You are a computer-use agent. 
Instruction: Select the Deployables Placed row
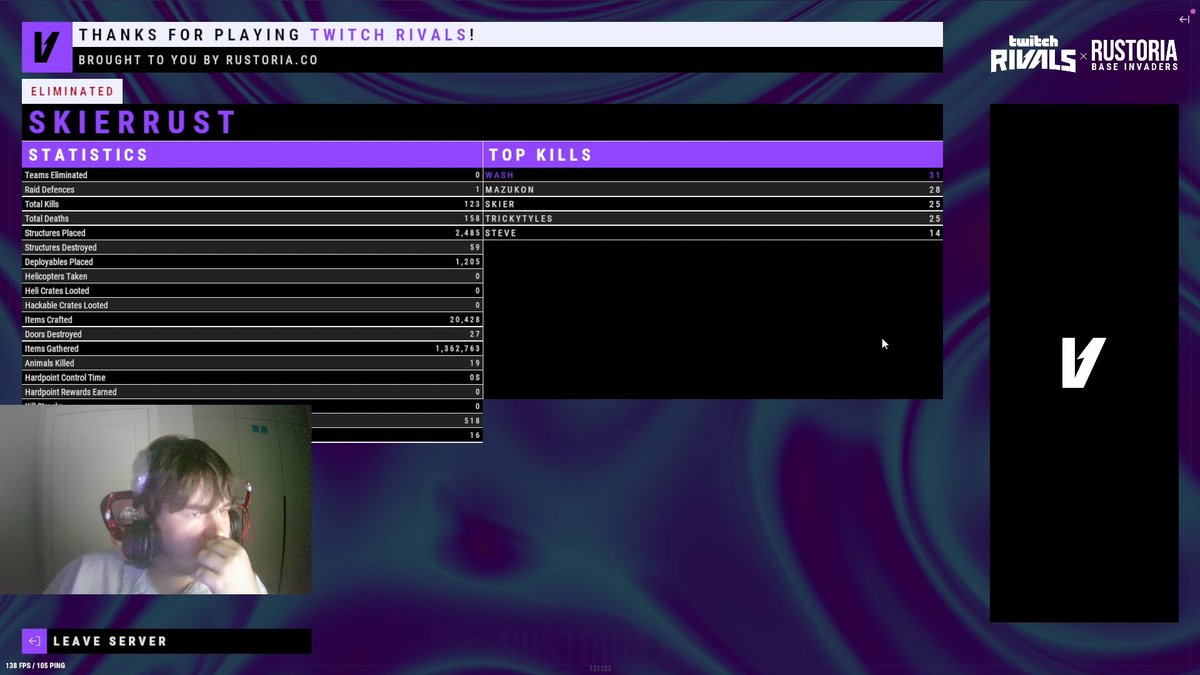pos(252,262)
